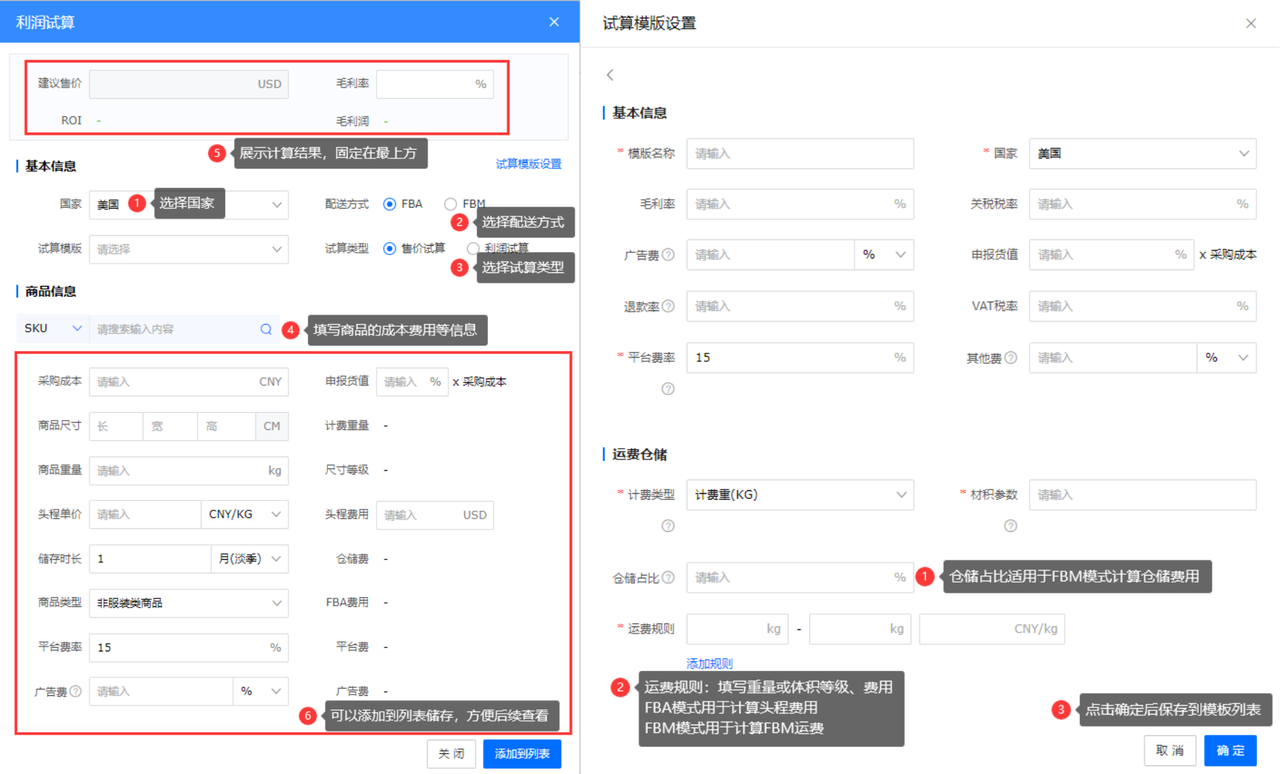The image size is (1280, 774).
Task: Click 毛利率 input in results area
Action: [435, 84]
